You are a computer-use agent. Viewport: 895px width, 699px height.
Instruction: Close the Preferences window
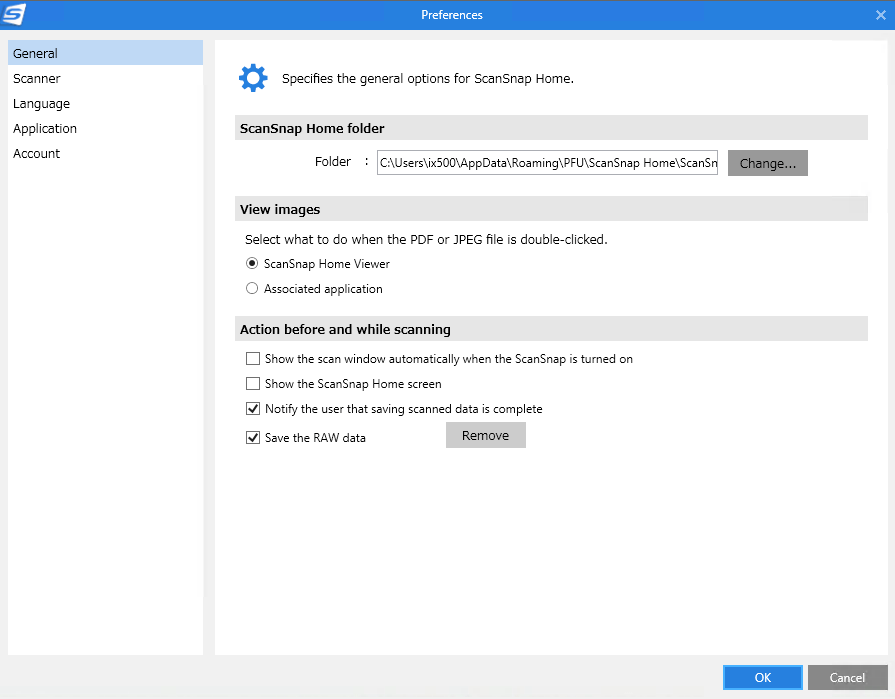(880, 14)
